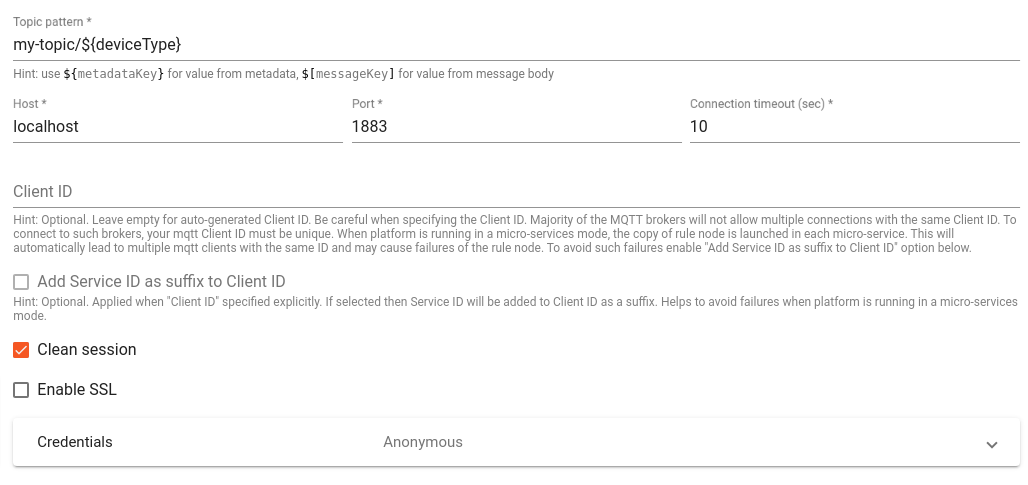Click the Anonymous credentials value
This screenshot has height=485, width=1028.
[423, 442]
